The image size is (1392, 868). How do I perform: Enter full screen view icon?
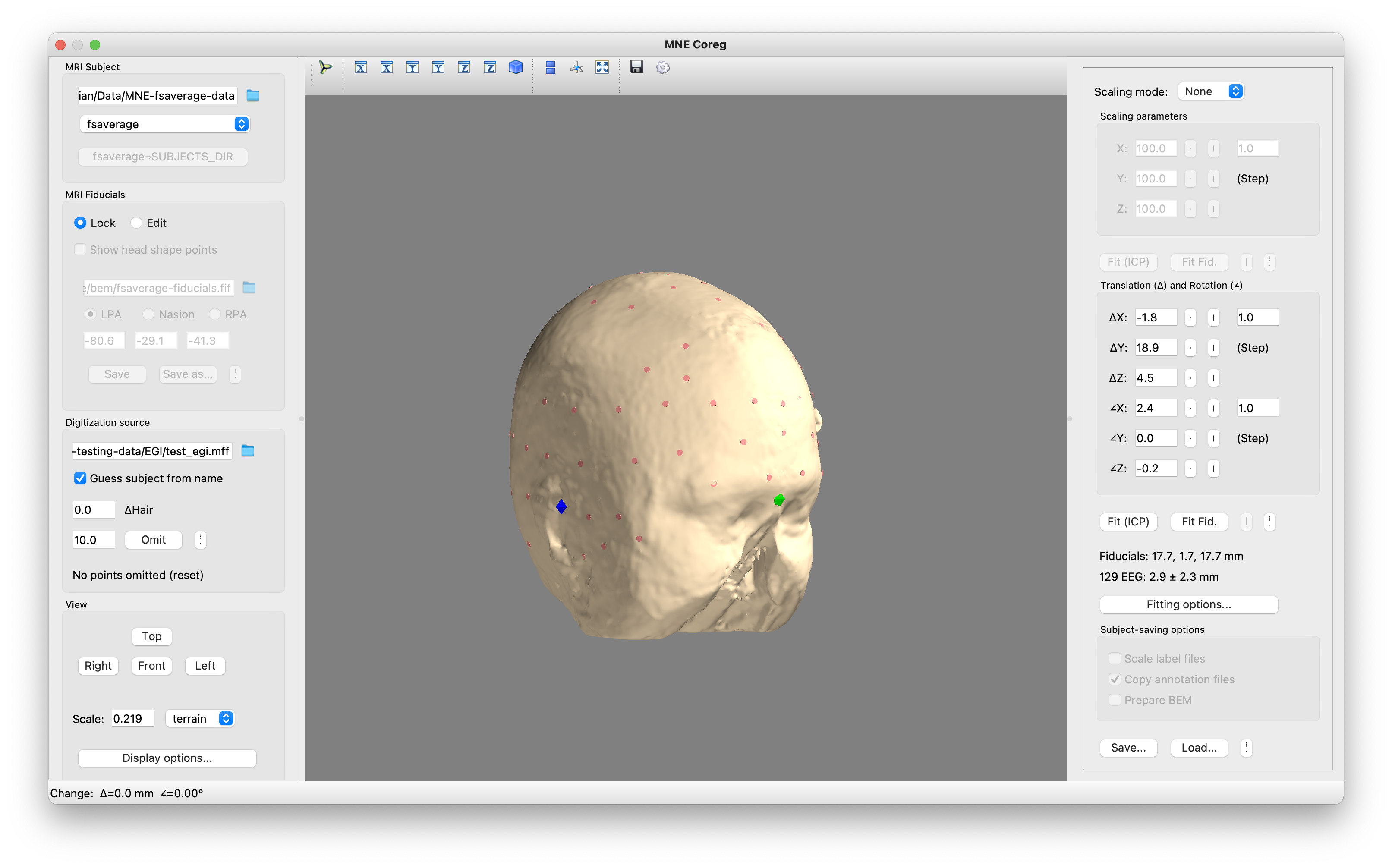click(602, 68)
